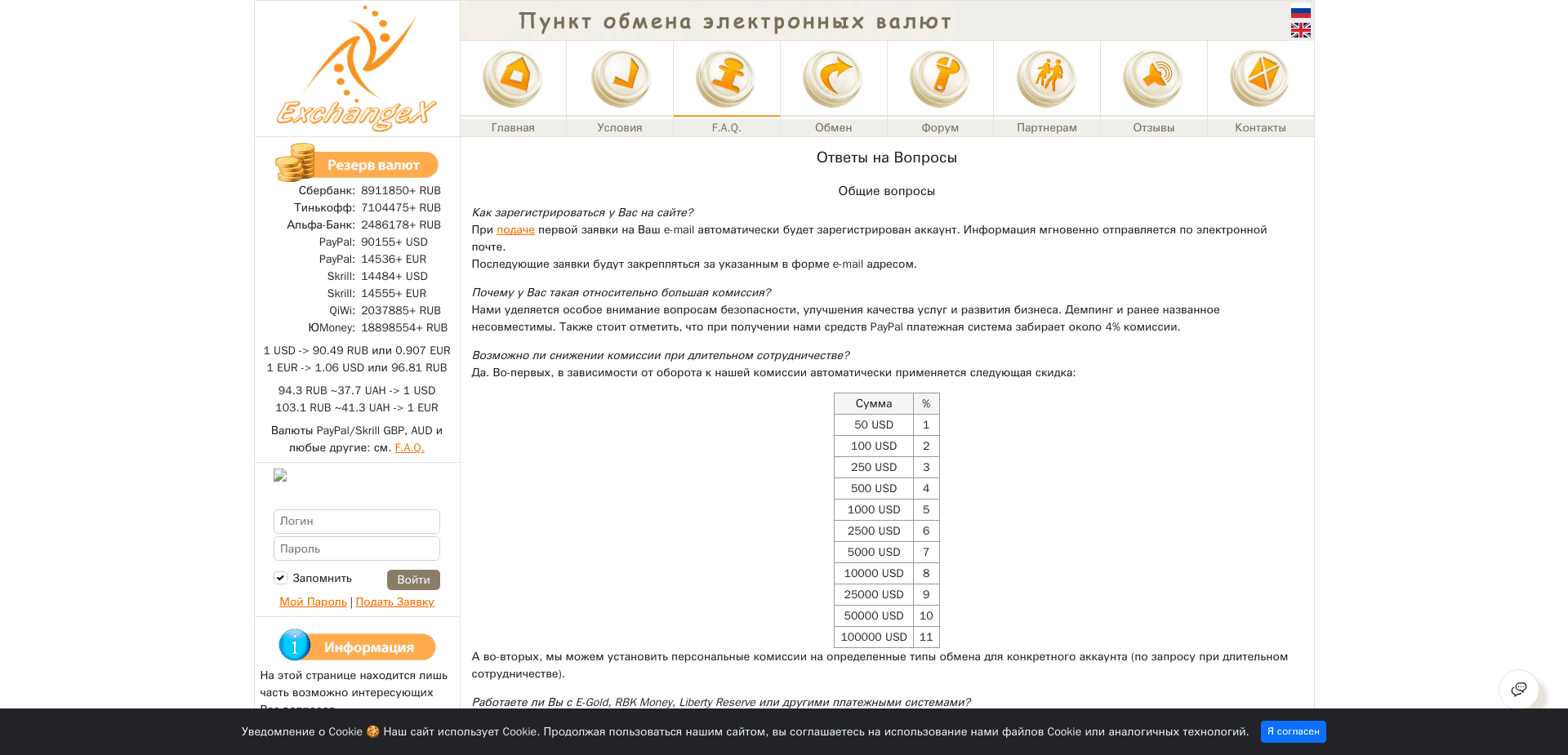1568x755 pixels.
Task: Switch to Russian with the flag
Action: pyautogui.click(x=1300, y=11)
